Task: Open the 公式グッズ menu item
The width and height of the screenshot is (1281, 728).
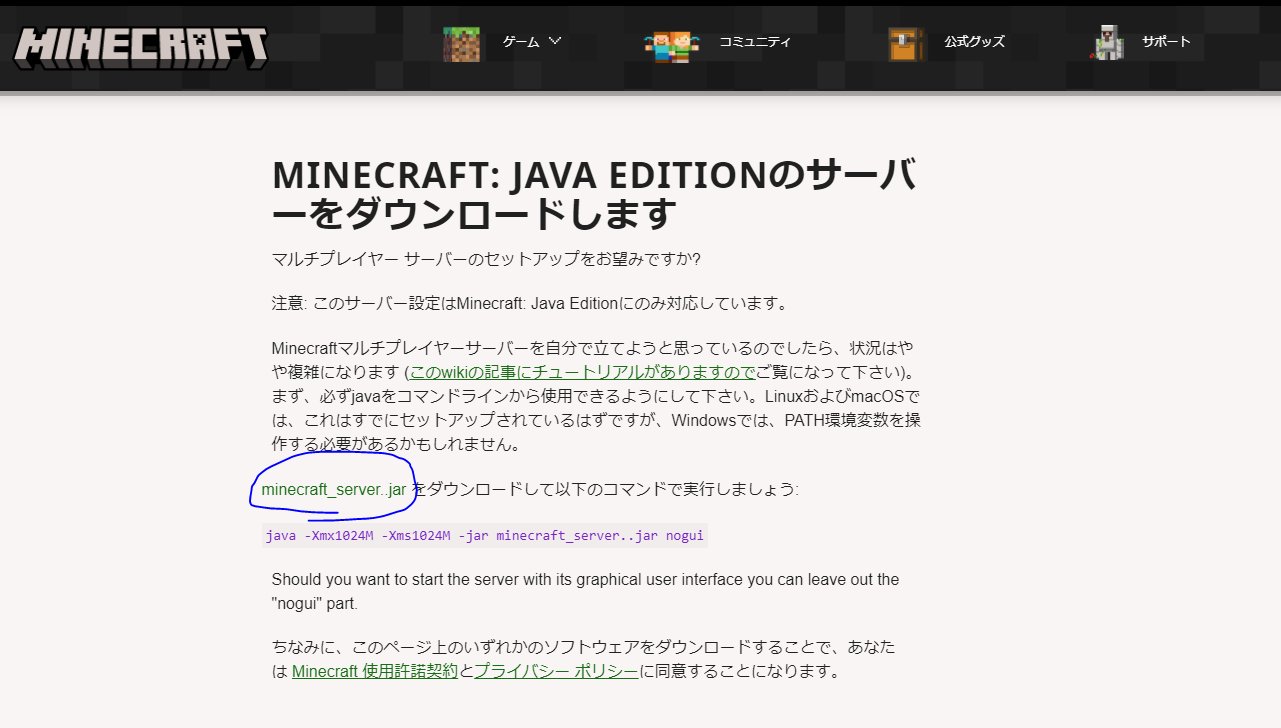Action: pyautogui.click(x=974, y=42)
